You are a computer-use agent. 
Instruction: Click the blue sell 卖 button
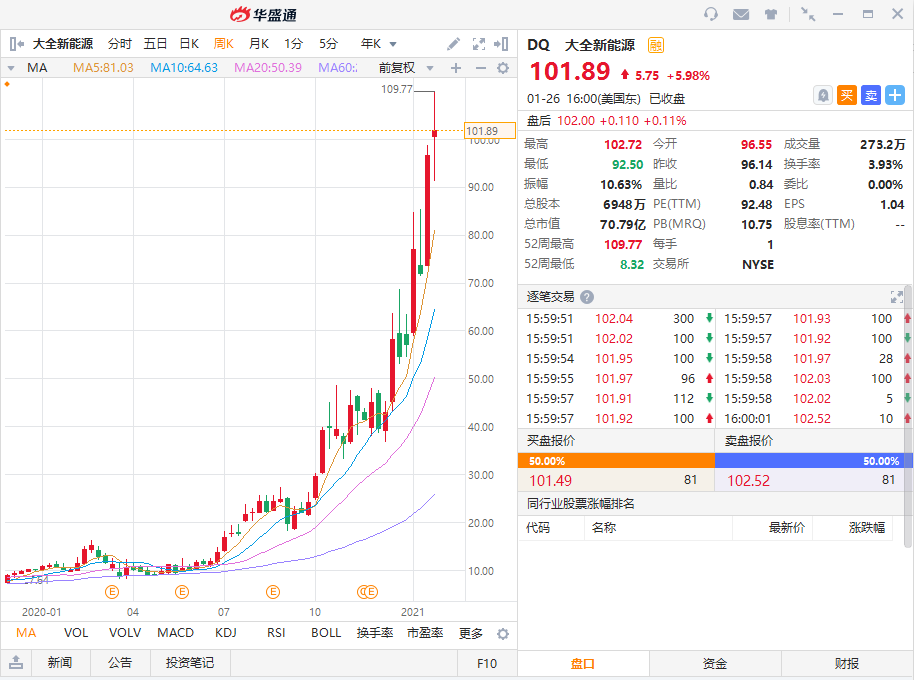coord(871,95)
